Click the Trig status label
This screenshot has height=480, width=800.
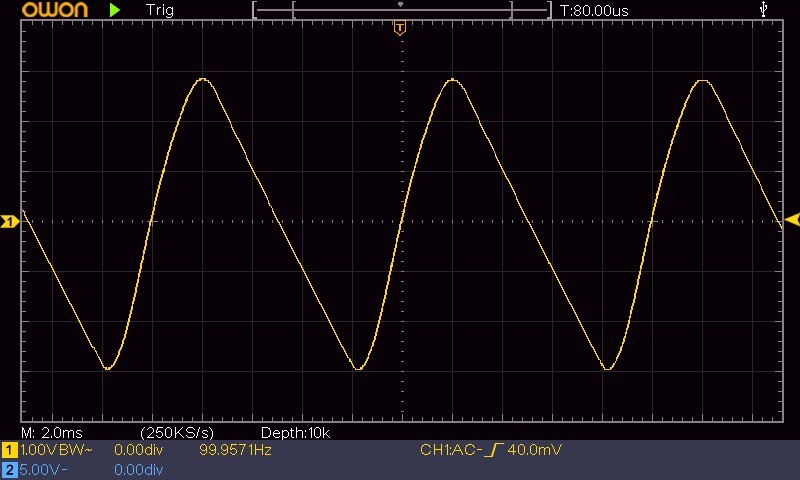click(x=160, y=10)
